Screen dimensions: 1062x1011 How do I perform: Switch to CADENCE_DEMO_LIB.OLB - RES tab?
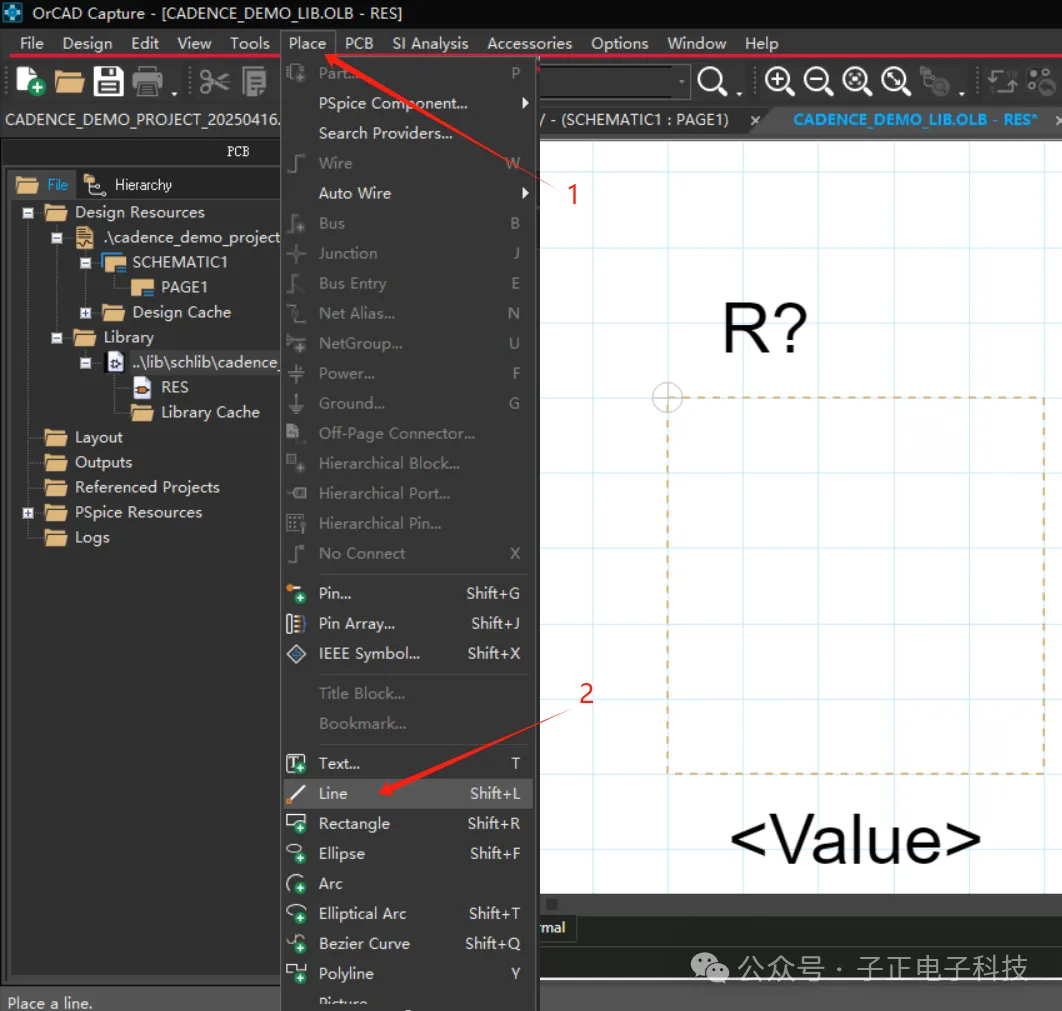pos(915,120)
